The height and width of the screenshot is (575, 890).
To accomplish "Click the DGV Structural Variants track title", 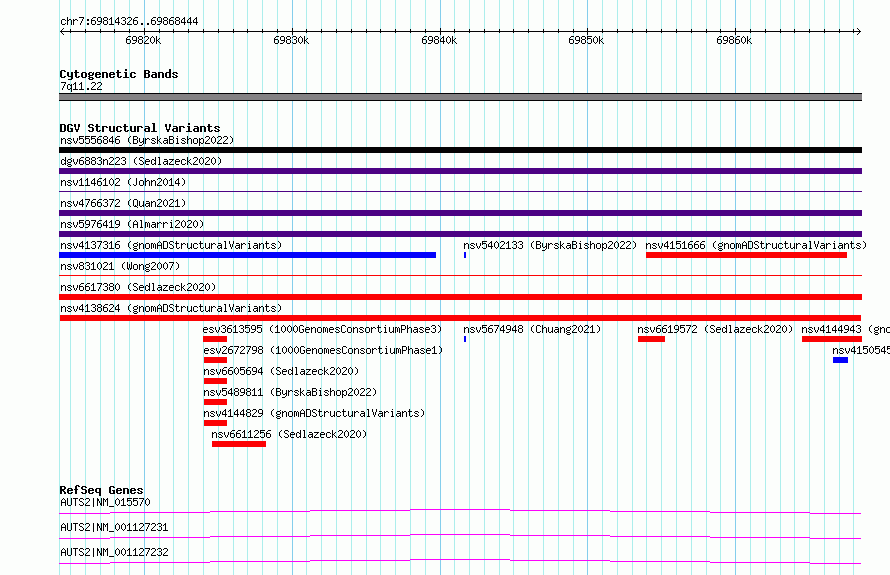I will [x=140, y=128].
